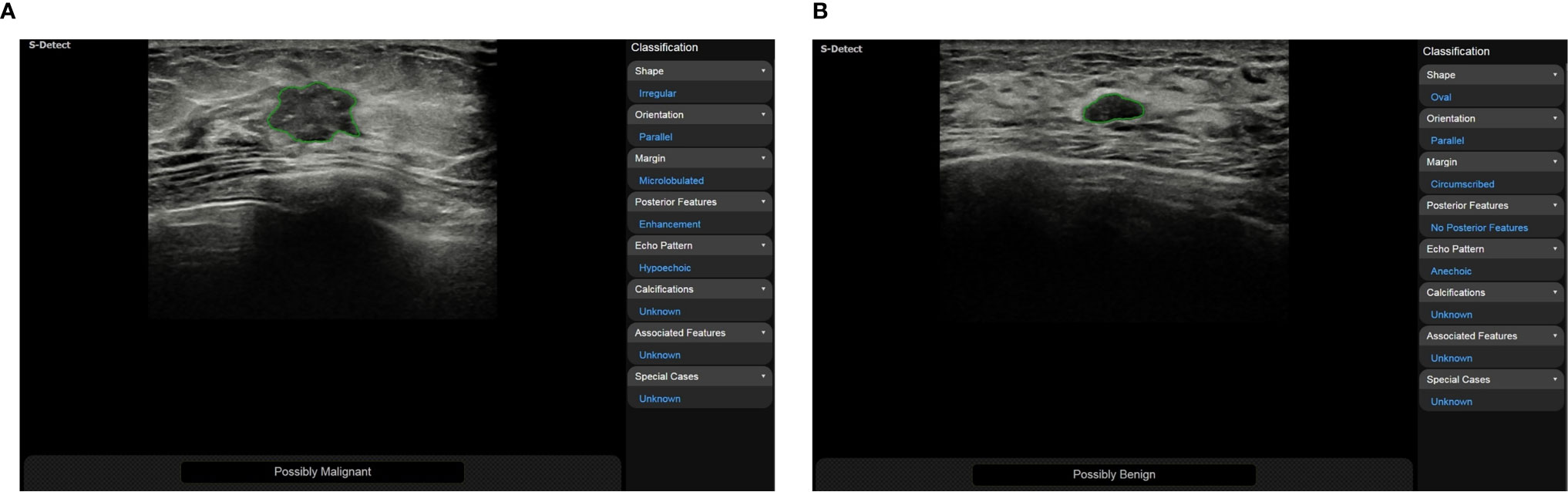Select the Microlobulated margin value
The width and height of the screenshot is (1568, 492).
[x=671, y=180]
